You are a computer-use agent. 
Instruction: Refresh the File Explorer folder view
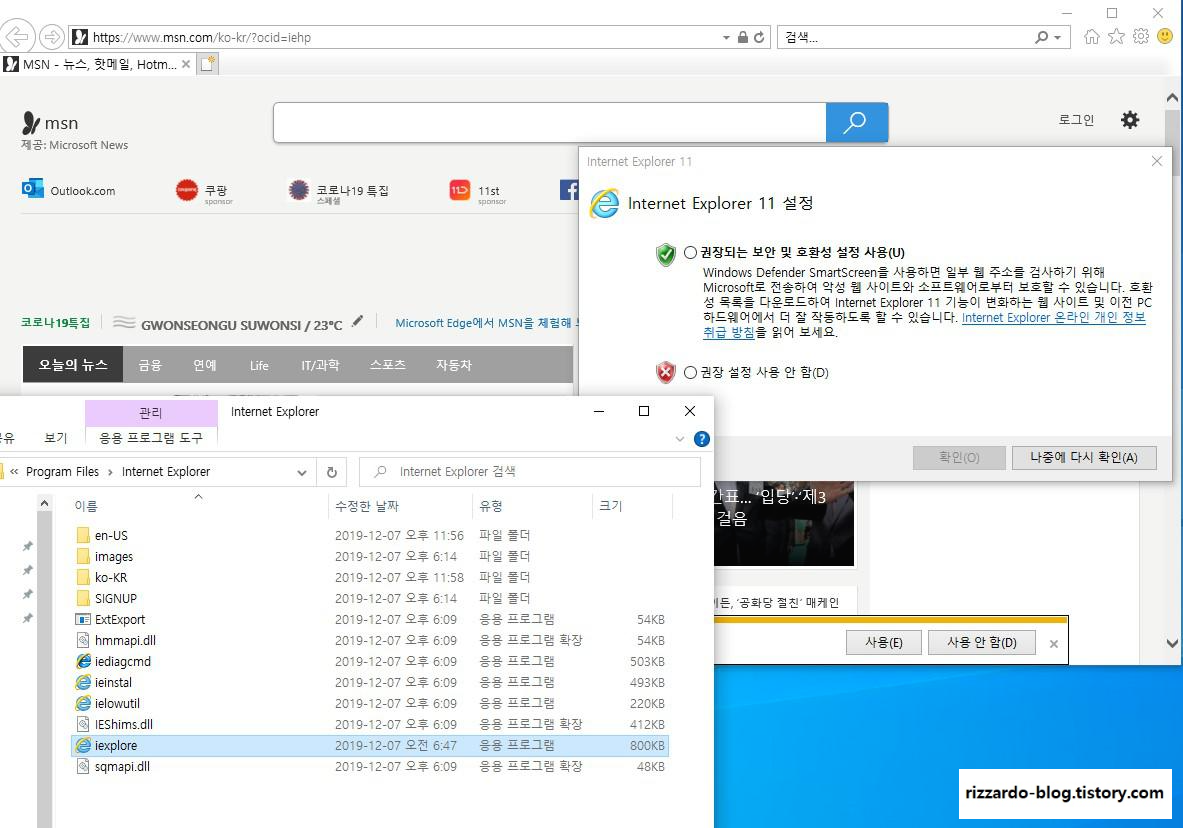click(x=332, y=472)
